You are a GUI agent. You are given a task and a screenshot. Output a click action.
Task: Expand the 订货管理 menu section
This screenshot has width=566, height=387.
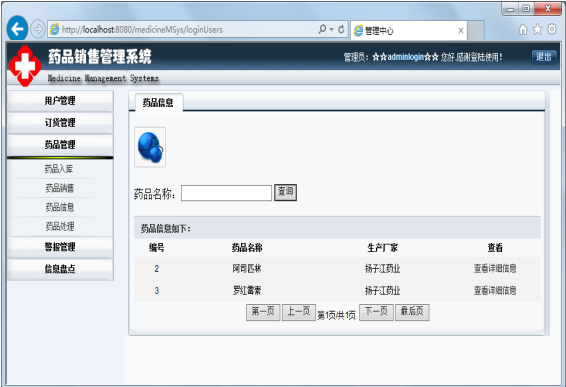pos(60,123)
